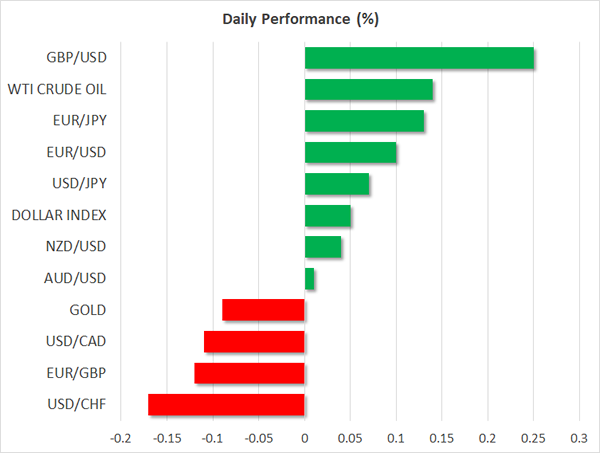Click the EUR/JPY green bar
The width and height of the screenshot is (600, 453).
[x=364, y=121]
